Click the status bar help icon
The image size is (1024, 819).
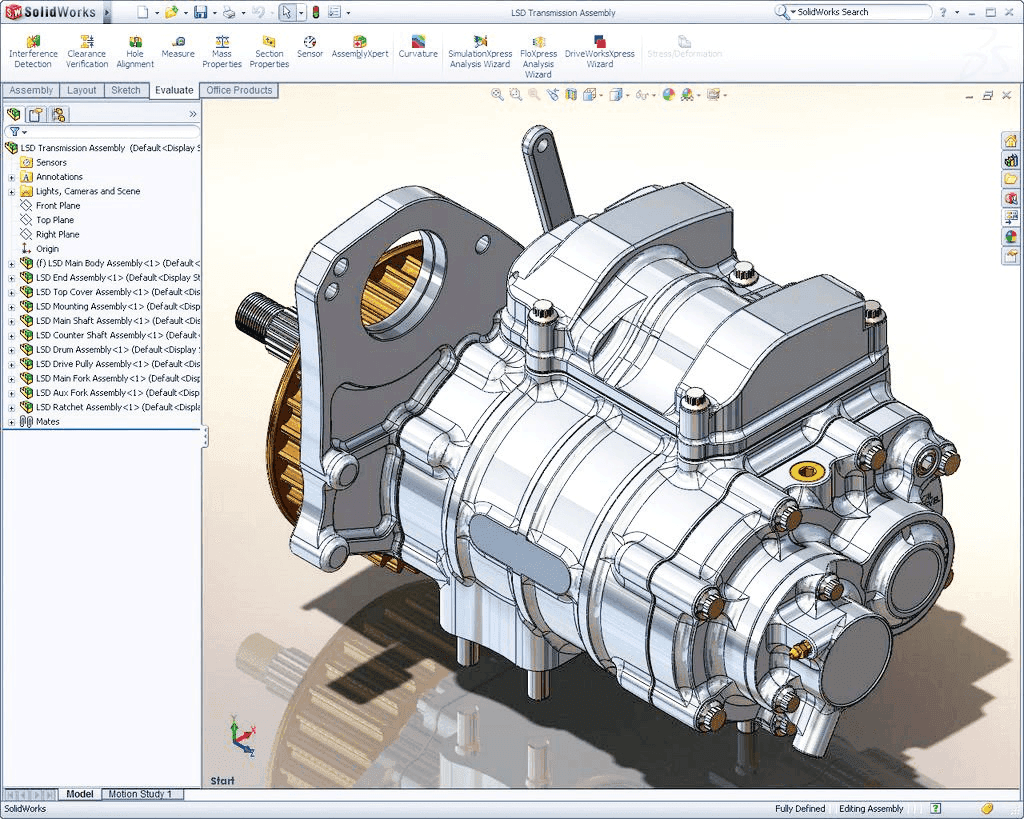(x=935, y=809)
